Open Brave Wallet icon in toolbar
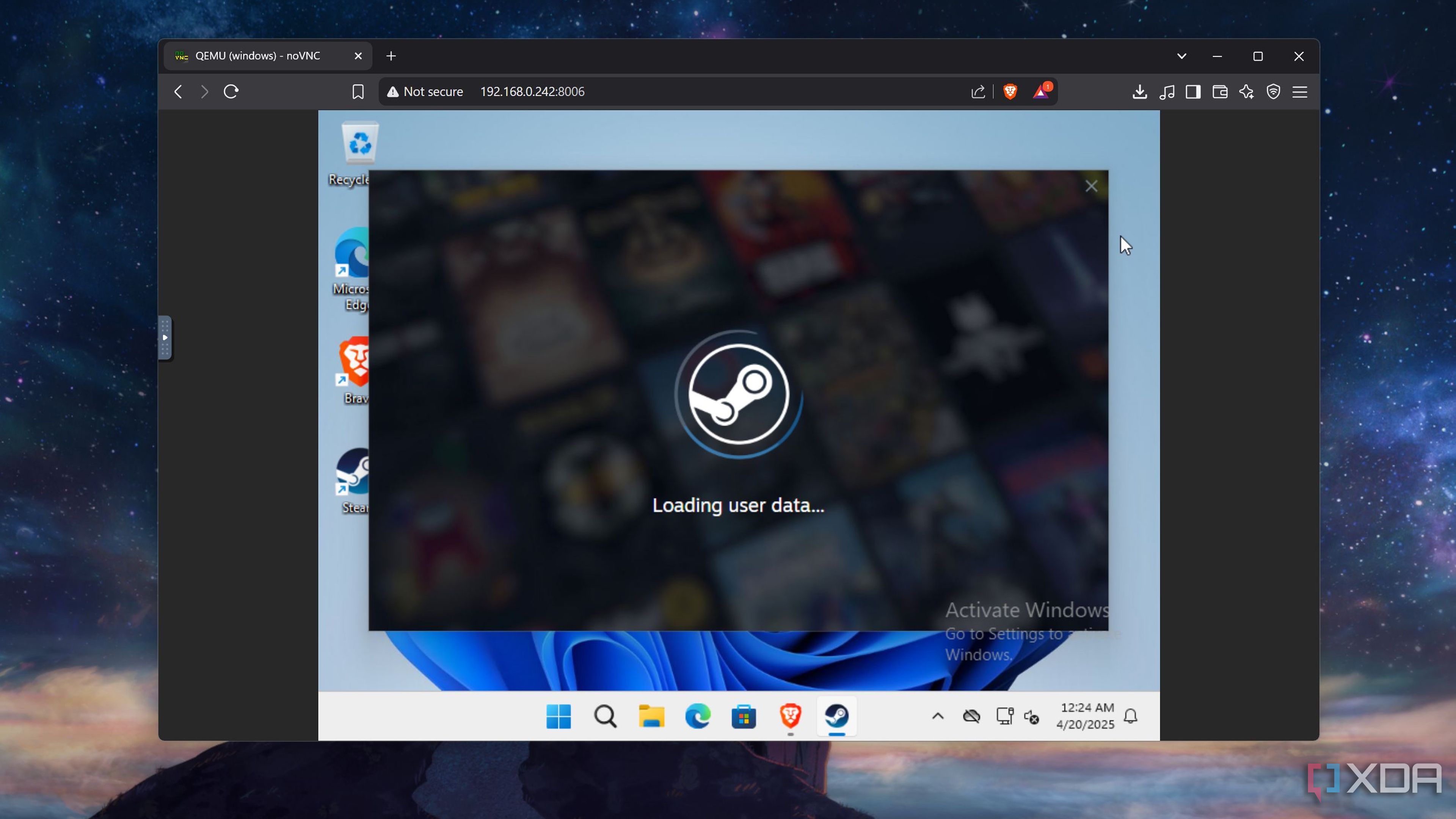Image resolution: width=1456 pixels, height=819 pixels. click(x=1220, y=91)
